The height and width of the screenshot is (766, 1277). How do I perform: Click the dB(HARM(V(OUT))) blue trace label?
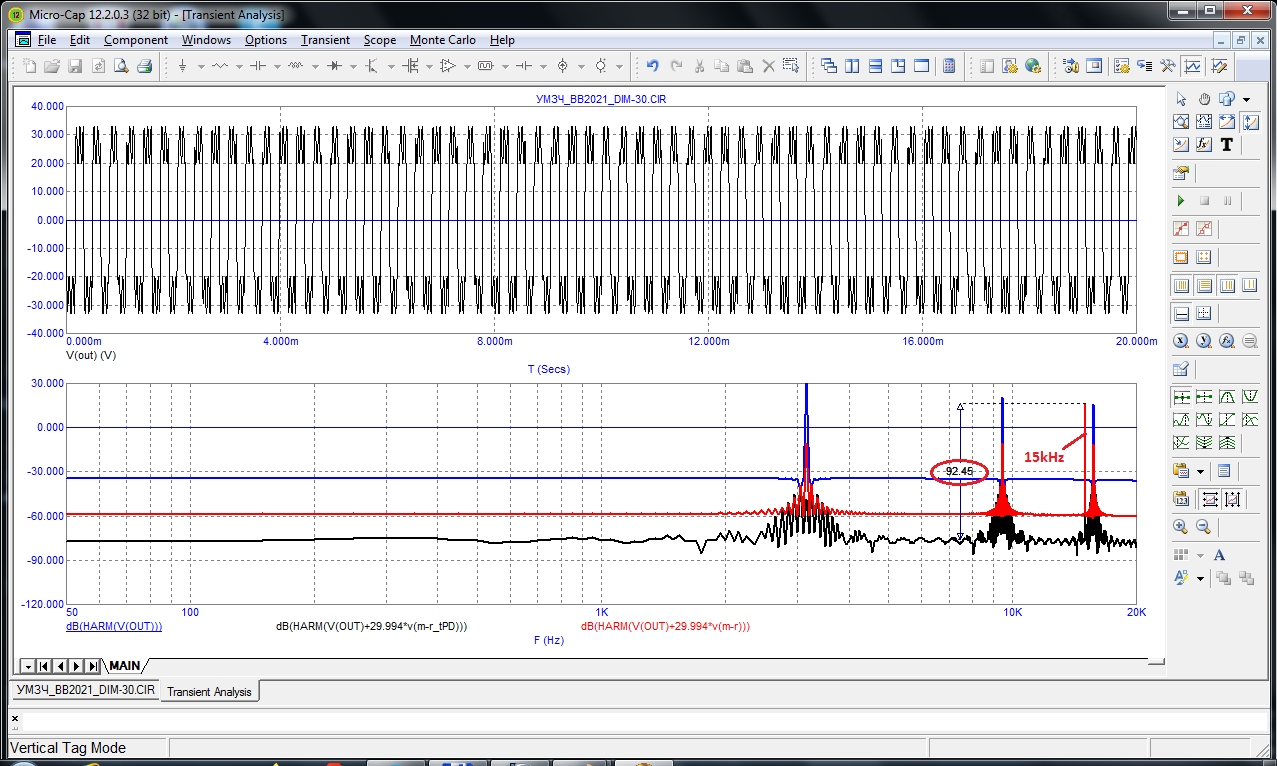(x=114, y=626)
